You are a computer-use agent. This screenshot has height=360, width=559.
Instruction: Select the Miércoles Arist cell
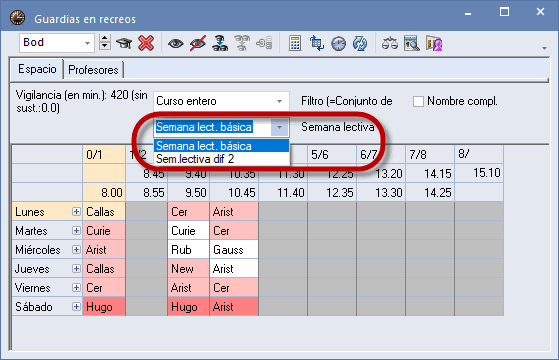[x=104, y=250]
